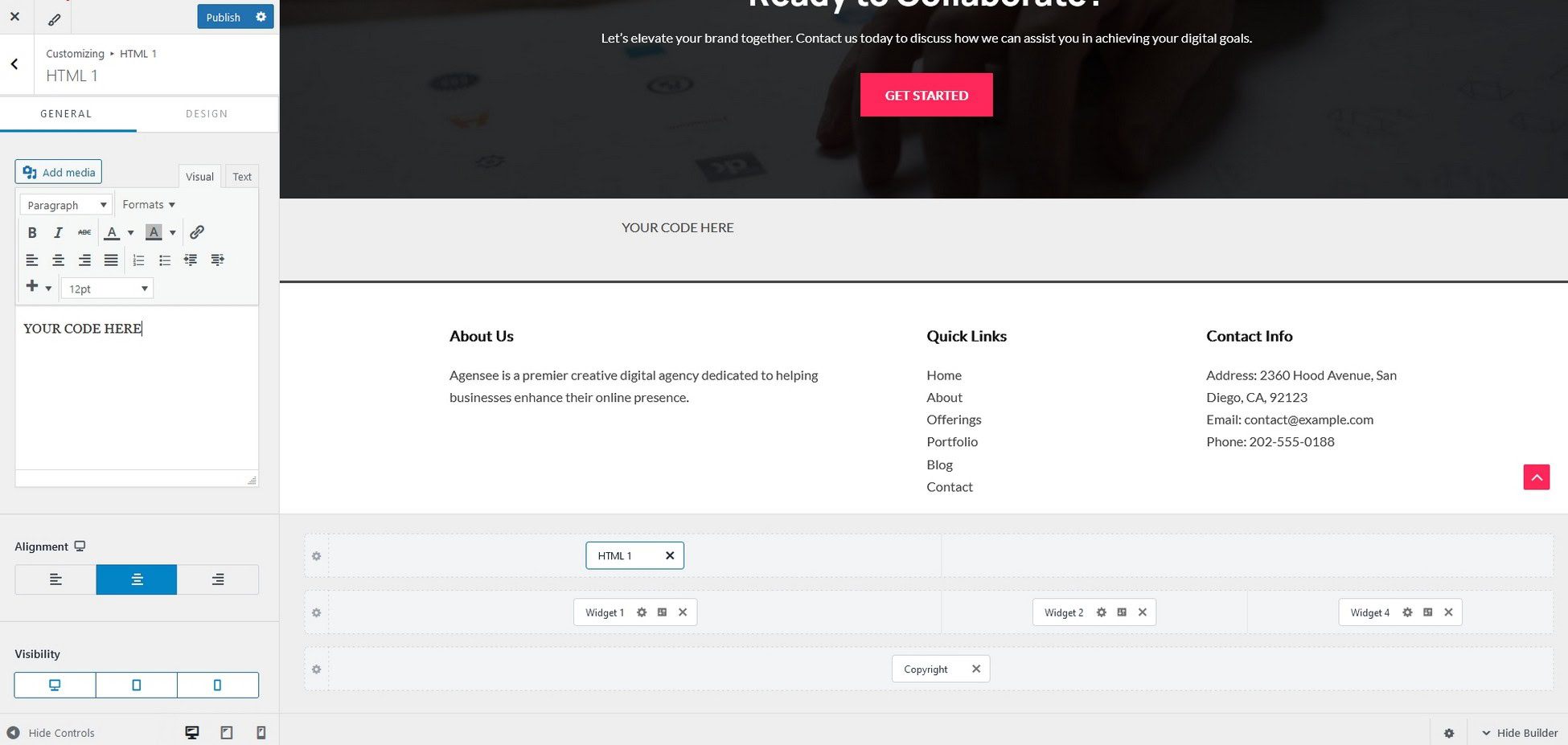1568x745 pixels.
Task: Click the Publish button
Action: click(223, 17)
